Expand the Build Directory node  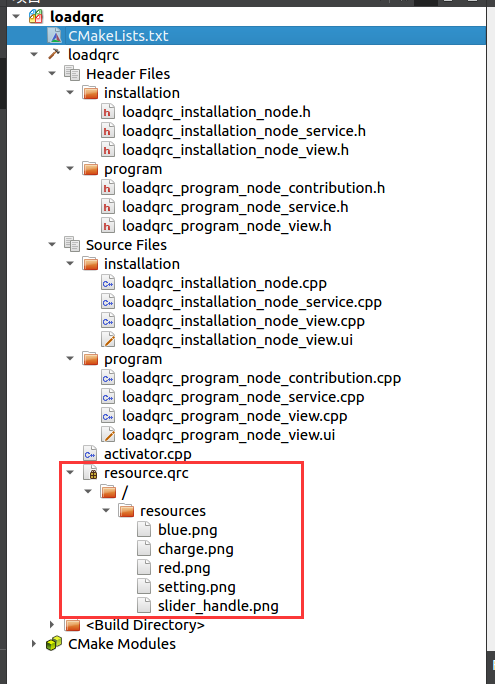click(52, 625)
